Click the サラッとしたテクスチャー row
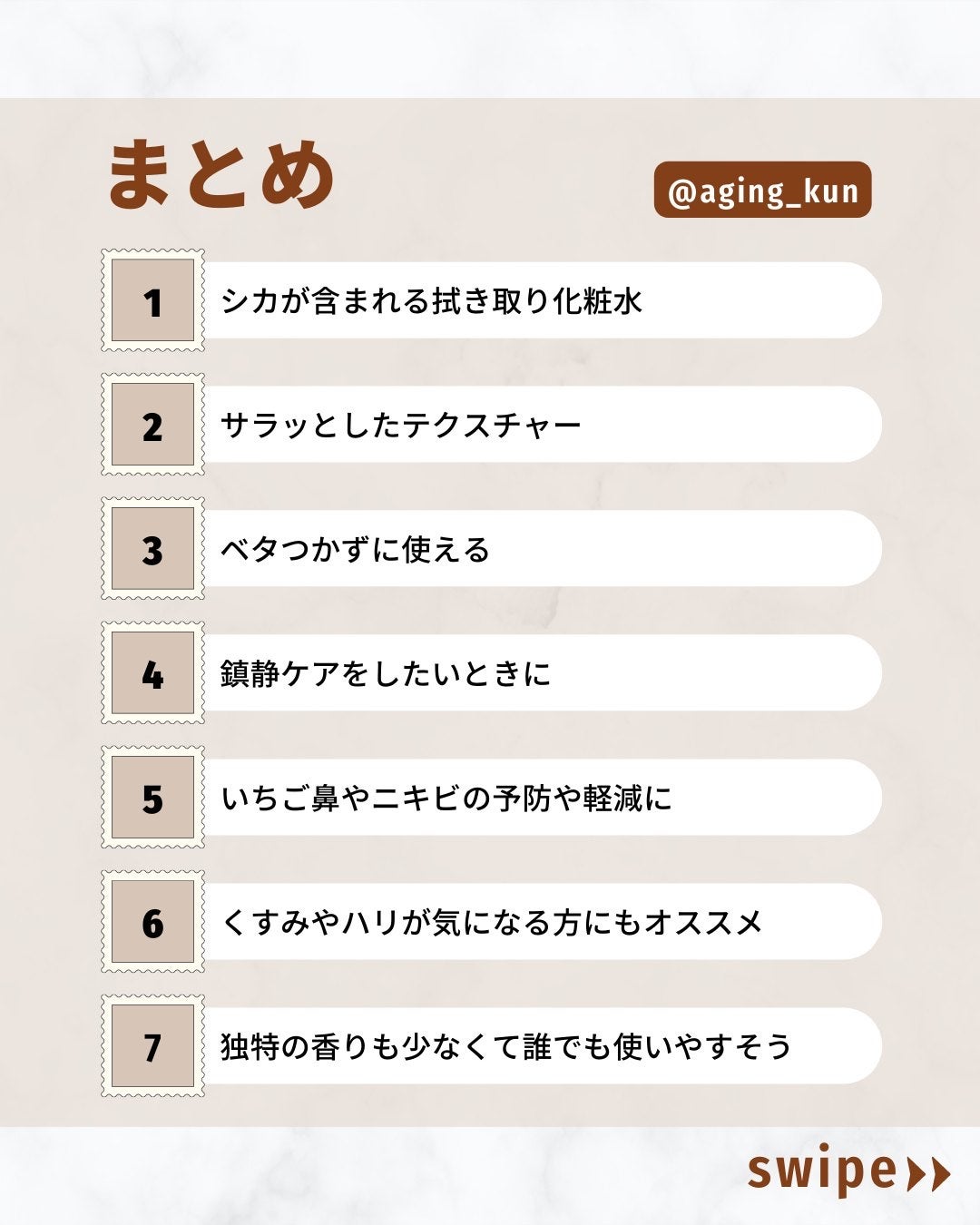The width and height of the screenshot is (980, 1225). [540, 425]
